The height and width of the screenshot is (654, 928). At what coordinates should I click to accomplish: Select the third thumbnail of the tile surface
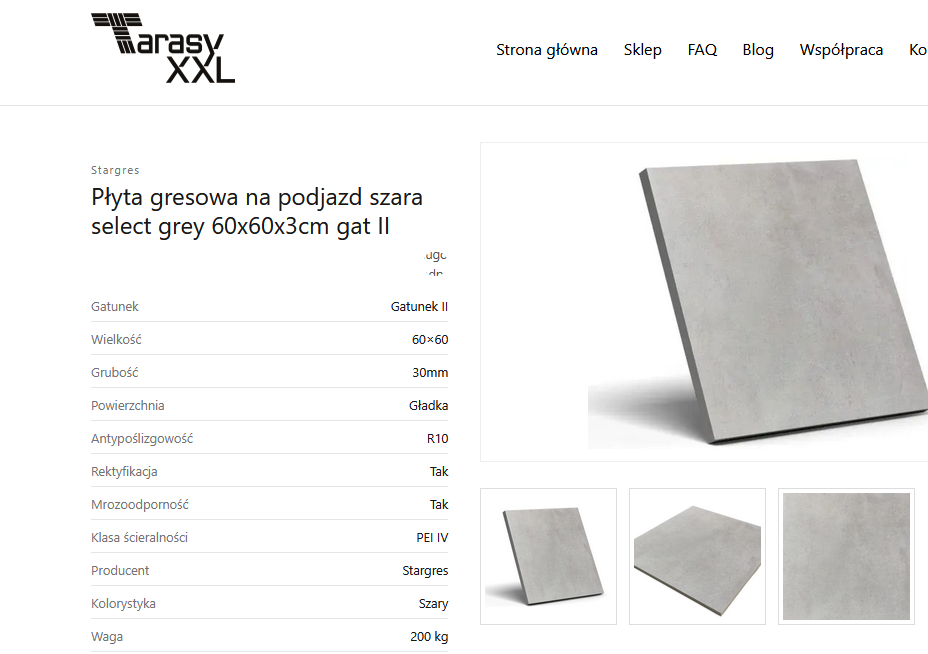click(846, 556)
